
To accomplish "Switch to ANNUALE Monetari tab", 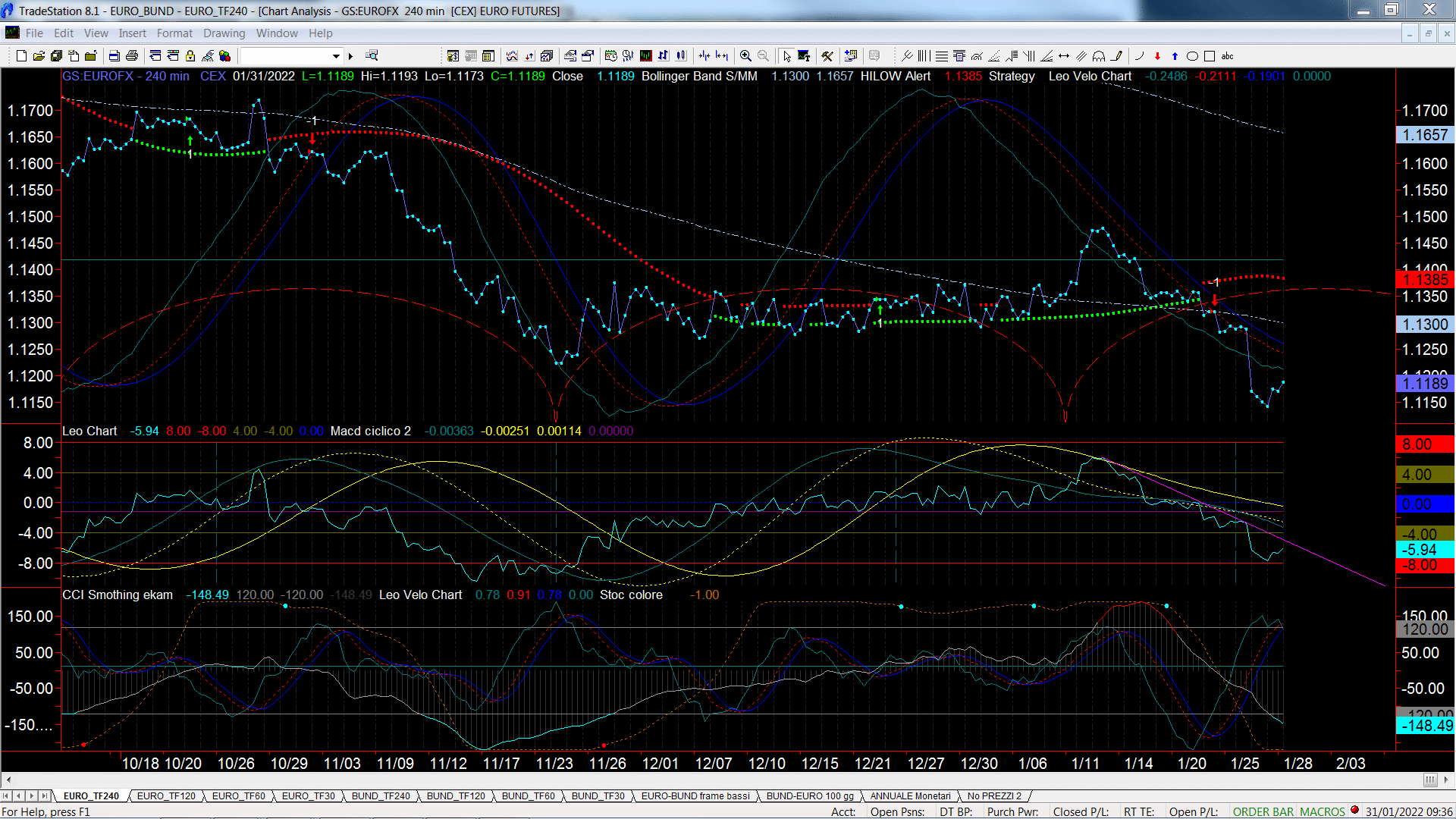I will [x=910, y=795].
